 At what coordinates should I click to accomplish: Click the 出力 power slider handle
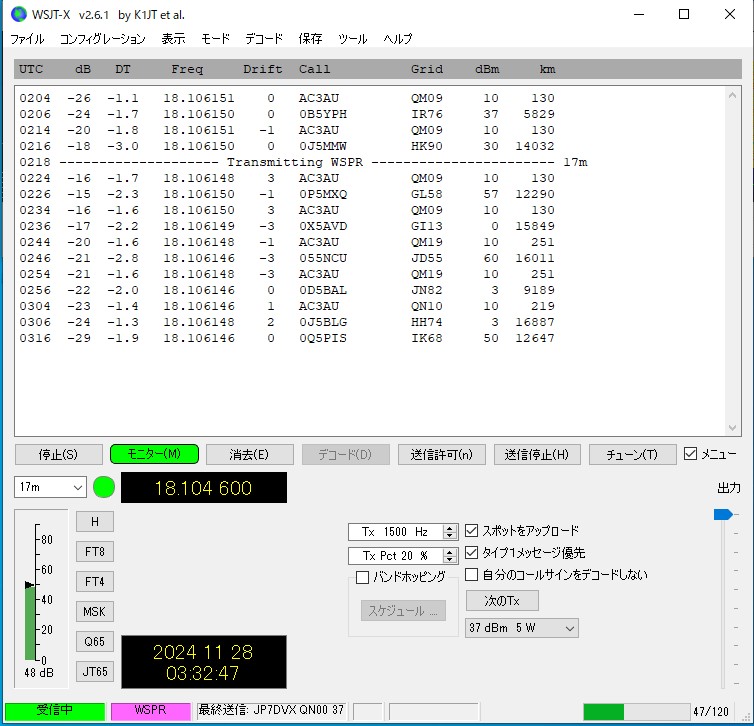[723, 514]
